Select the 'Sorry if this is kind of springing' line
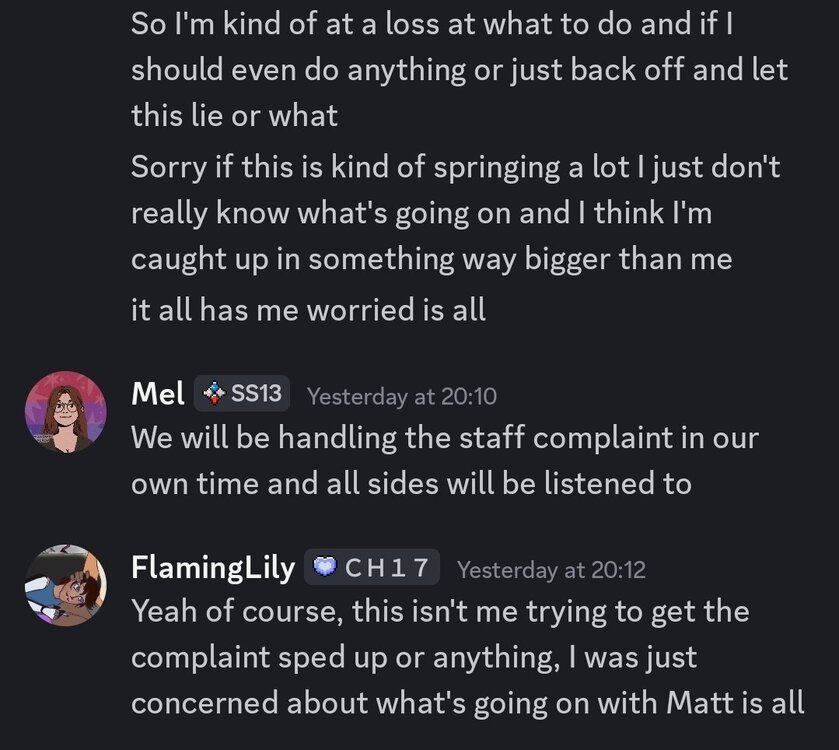Image resolution: width=839 pixels, height=750 pixels. pos(455,167)
